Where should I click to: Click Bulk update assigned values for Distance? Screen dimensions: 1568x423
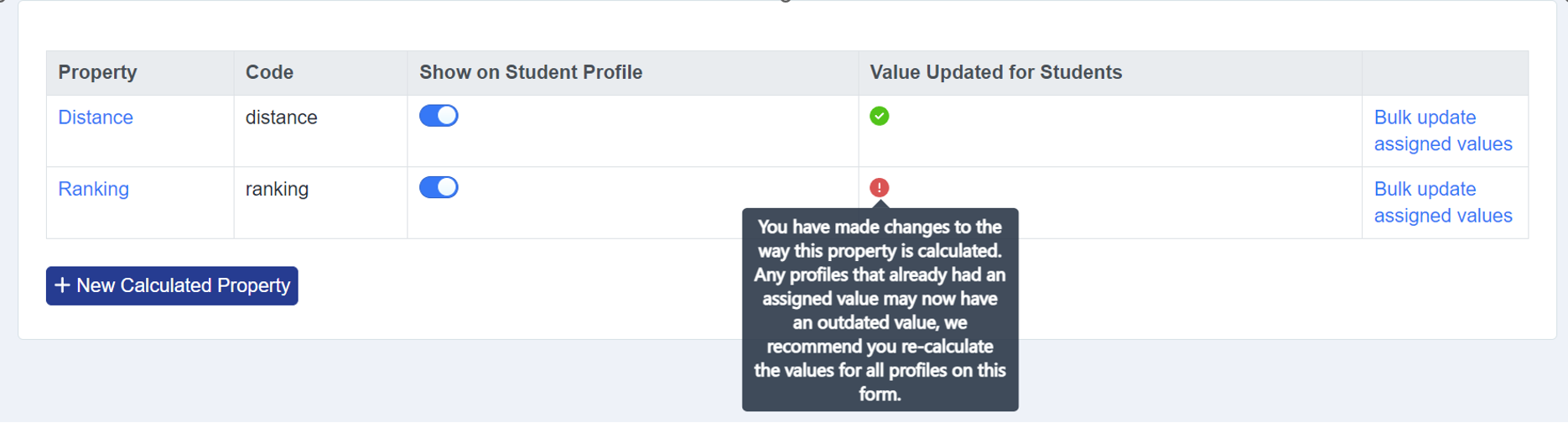click(1443, 131)
